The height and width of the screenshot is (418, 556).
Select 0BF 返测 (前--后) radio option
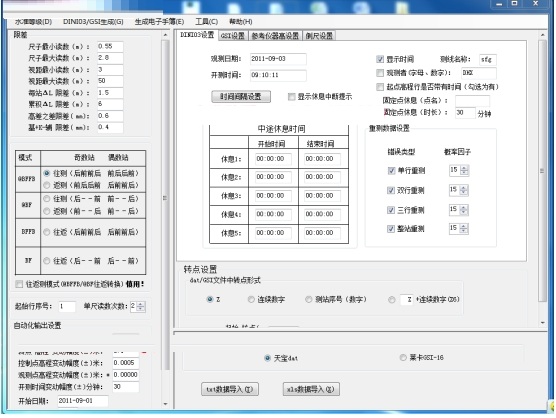coord(46,211)
